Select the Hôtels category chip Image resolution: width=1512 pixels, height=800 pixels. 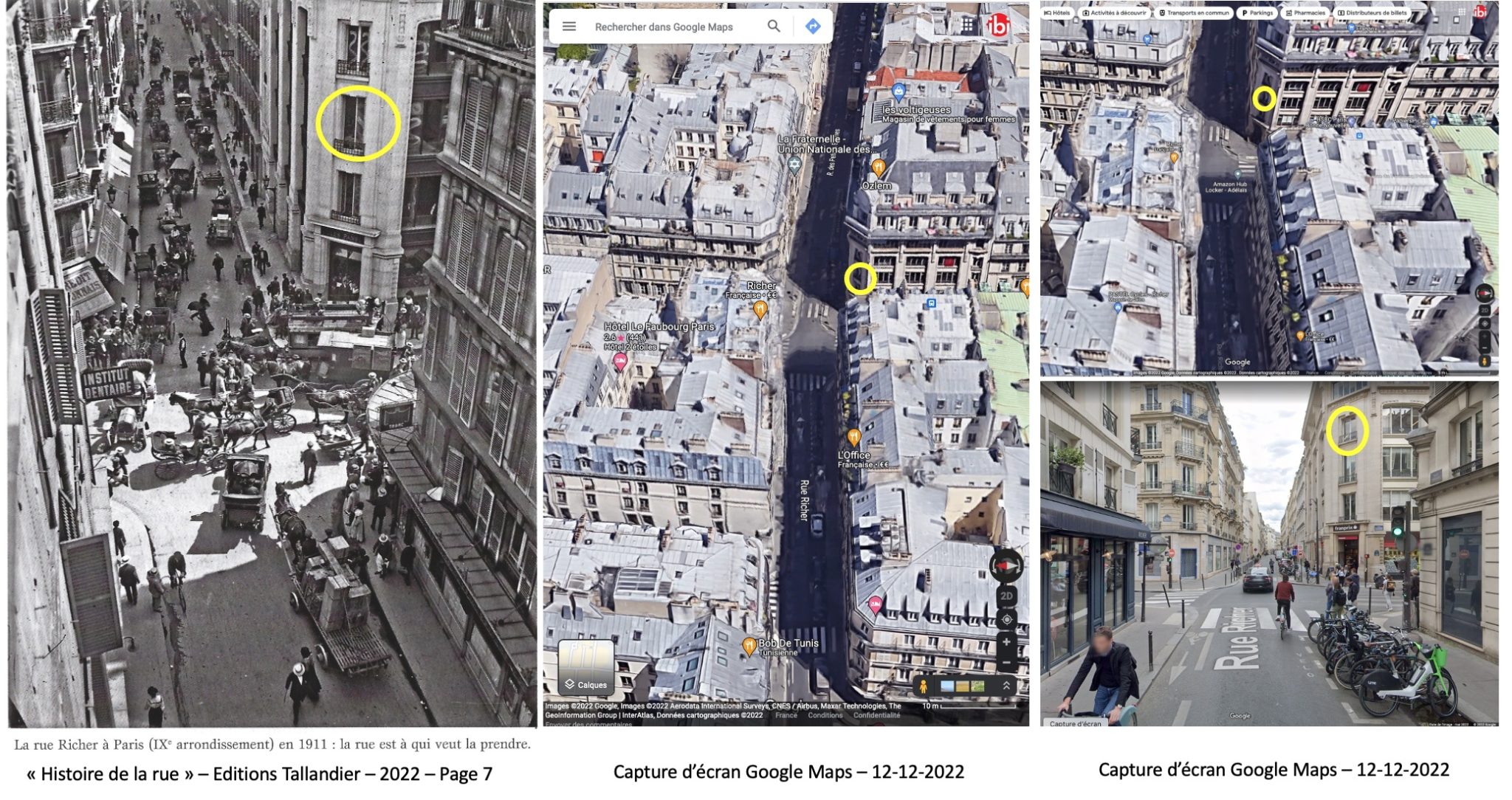tap(1056, 13)
